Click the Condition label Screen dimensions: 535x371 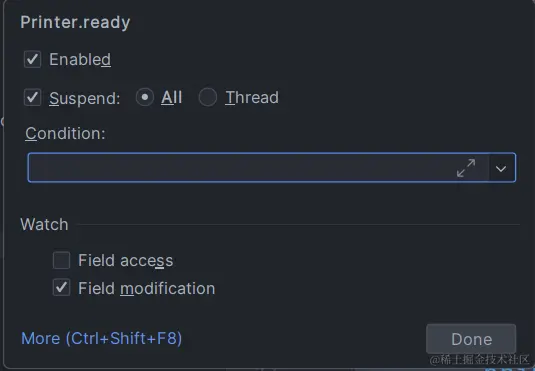pyautogui.click(x=65, y=133)
